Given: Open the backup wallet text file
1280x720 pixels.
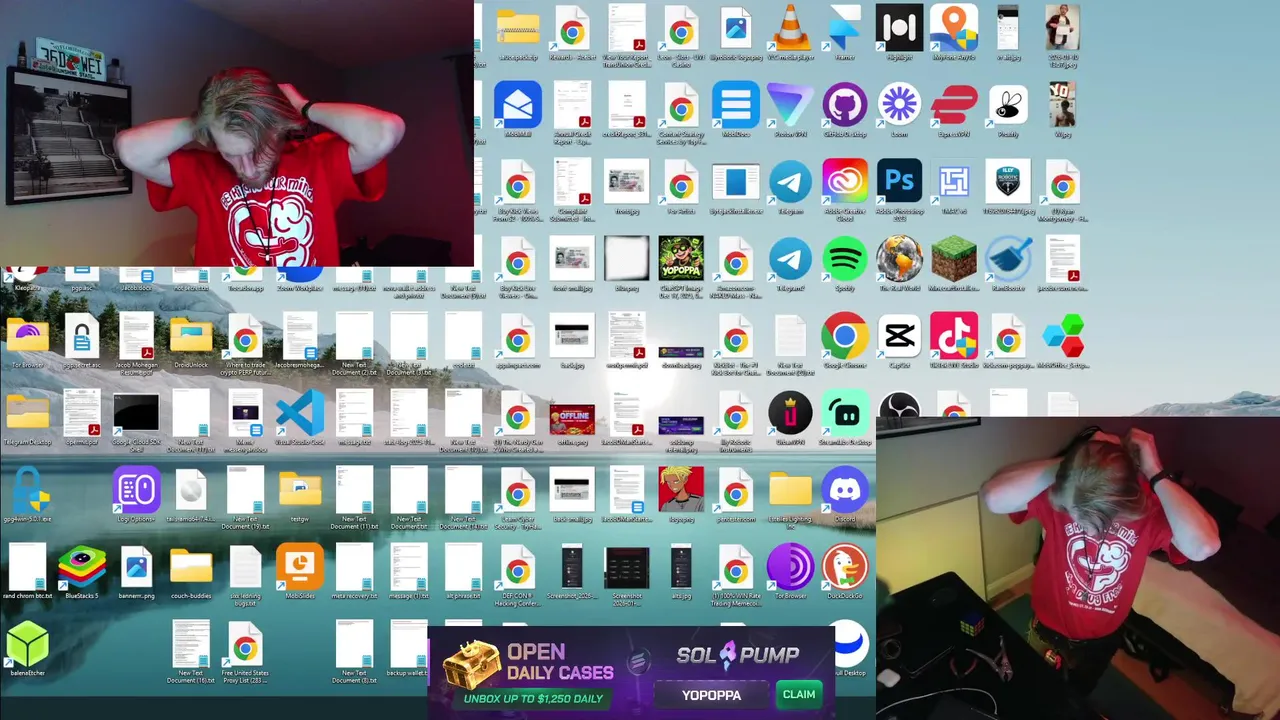Looking at the screenshot, I should click(409, 645).
